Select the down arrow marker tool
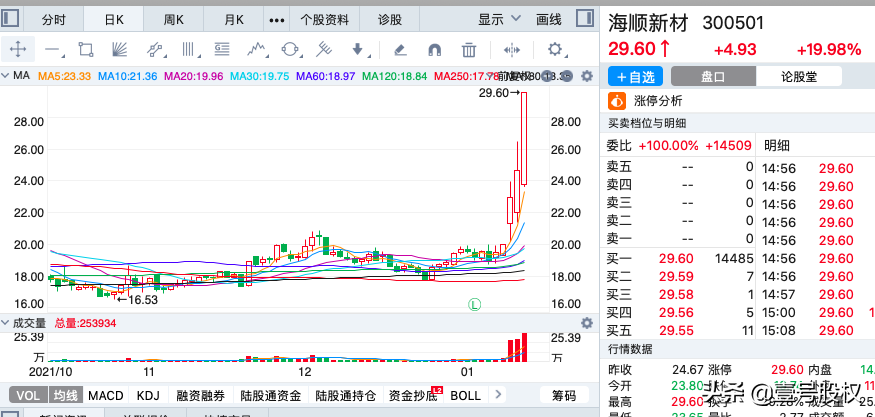The width and height of the screenshot is (875, 417). [x=358, y=50]
